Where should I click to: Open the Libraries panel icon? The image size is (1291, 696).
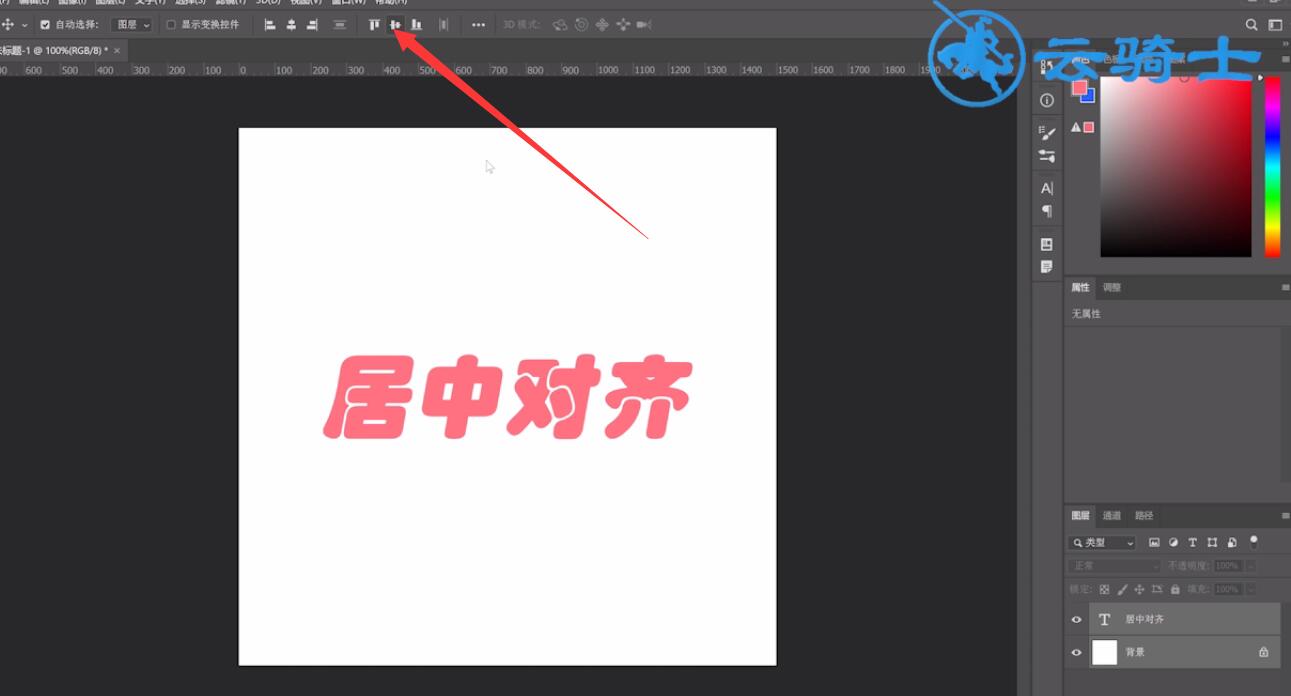[x=1047, y=244]
